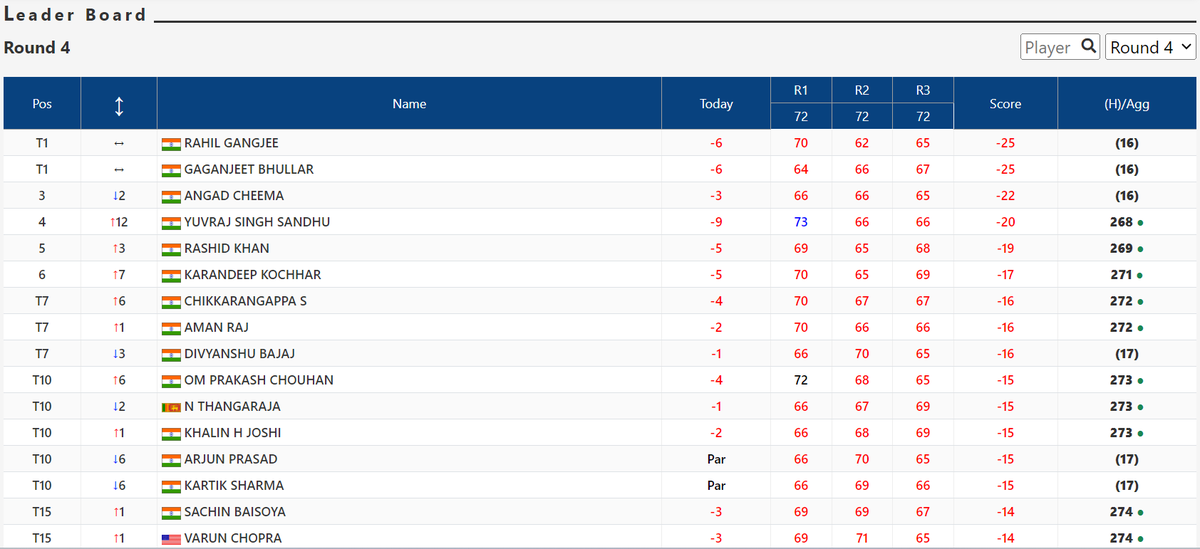Image resolution: width=1200 pixels, height=549 pixels.
Task: Click Divyanshu Bajaj's R2 score 70
Action: click(x=862, y=354)
